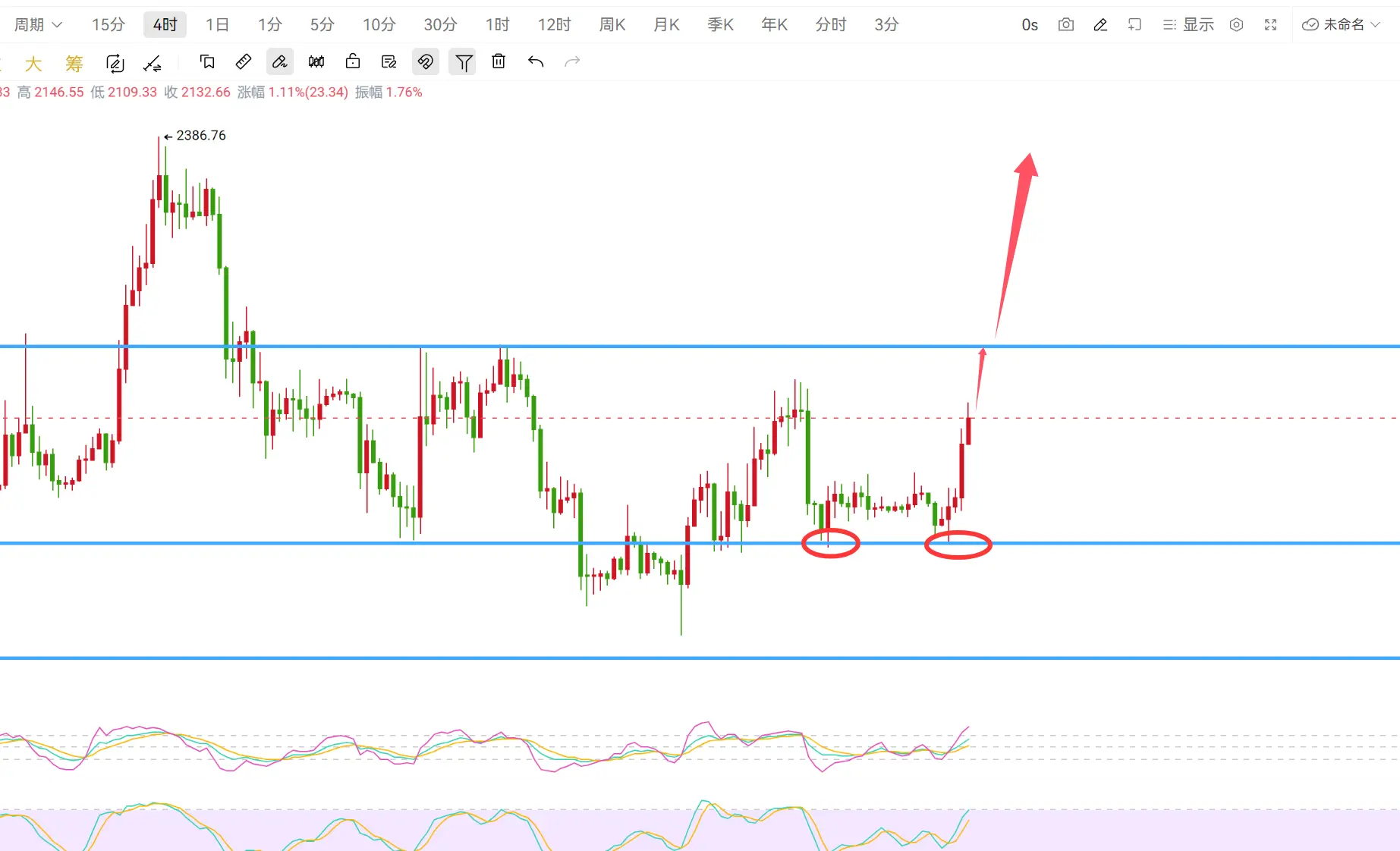
Task: Switch to 季K quarterly candles
Action: click(x=720, y=25)
